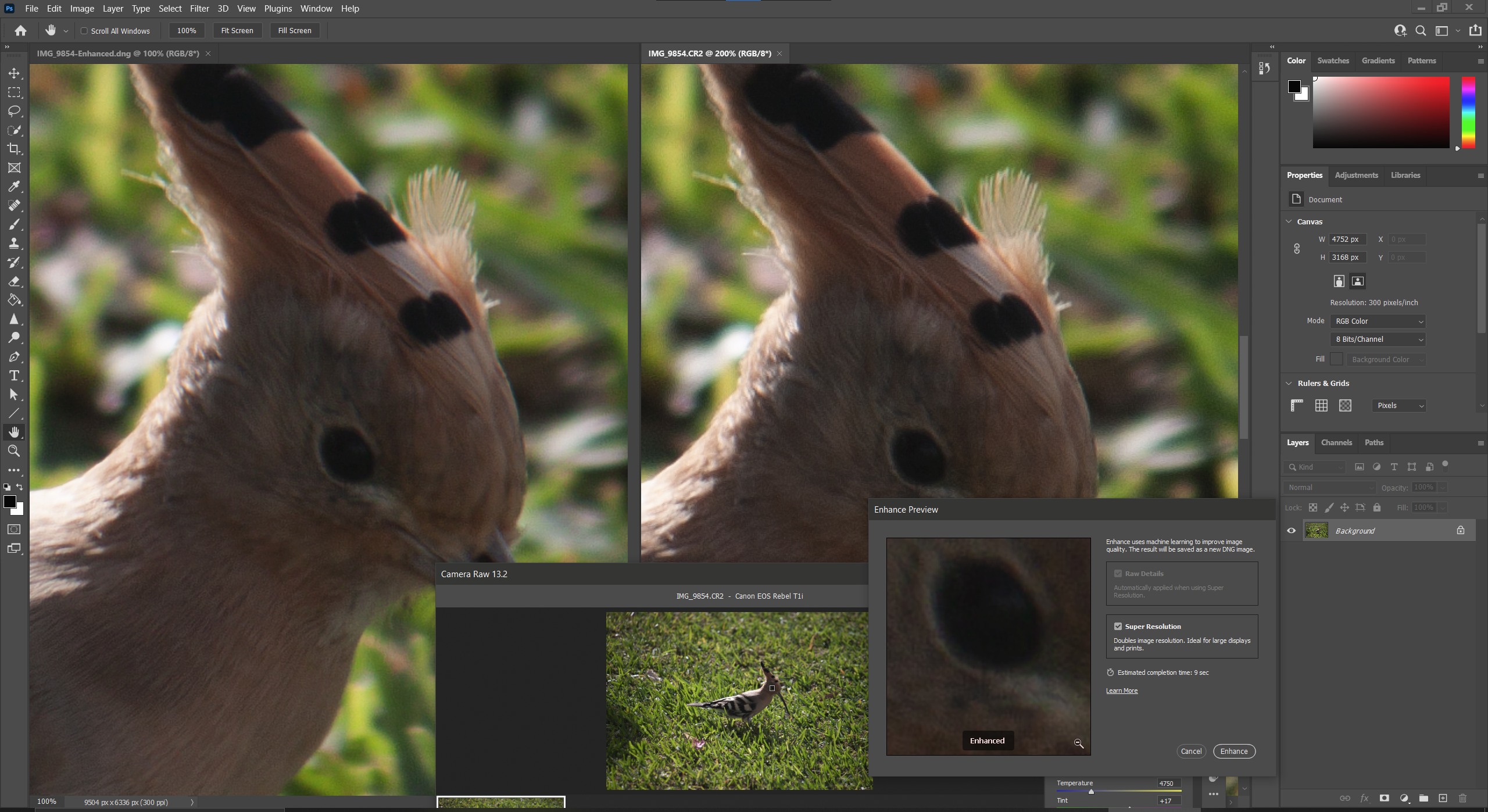The width and height of the screenshot is (1488, 812).
Task: Open the Plugins menu
Action: click(x=278, y=9)
